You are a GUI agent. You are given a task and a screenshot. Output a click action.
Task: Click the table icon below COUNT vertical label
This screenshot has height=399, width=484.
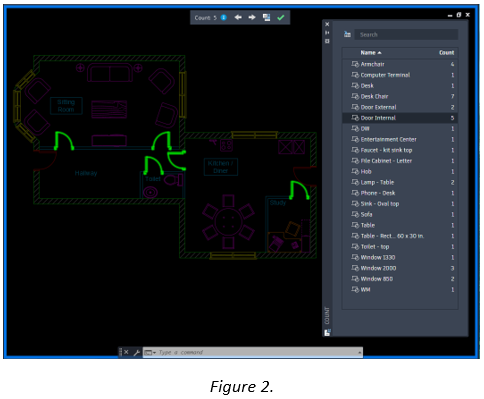(327, 332)
